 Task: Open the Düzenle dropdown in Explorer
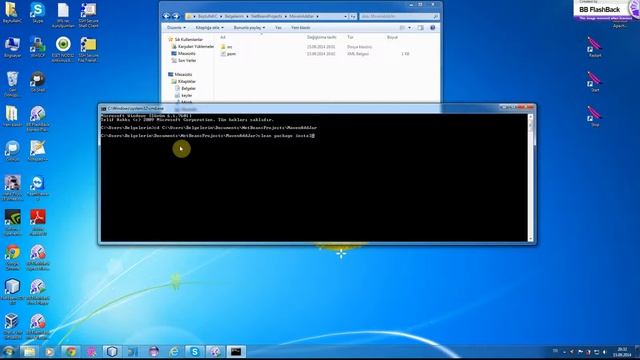(x=176, y=28)
